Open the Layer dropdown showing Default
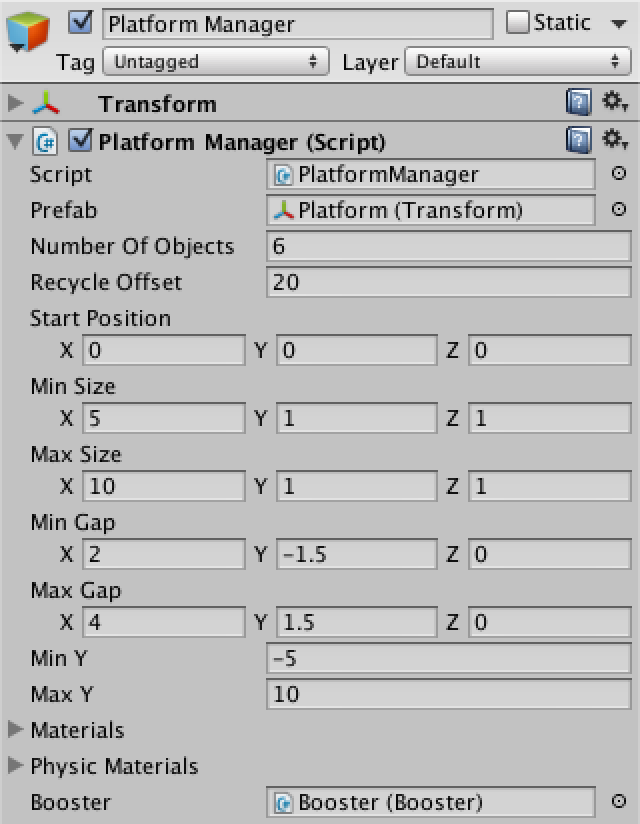 (x=518, y=61)
